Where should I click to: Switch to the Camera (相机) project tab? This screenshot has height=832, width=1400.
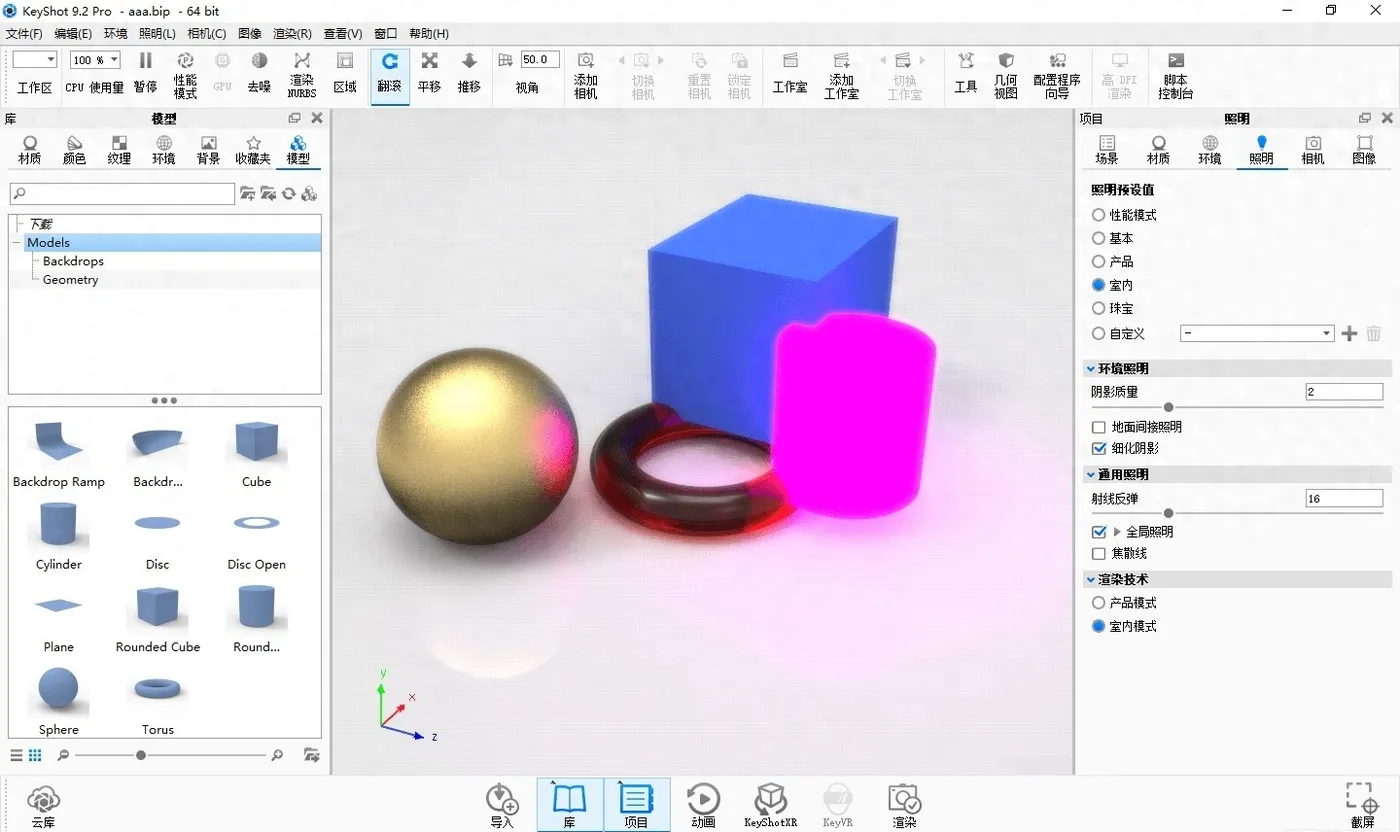point(1313,150)
